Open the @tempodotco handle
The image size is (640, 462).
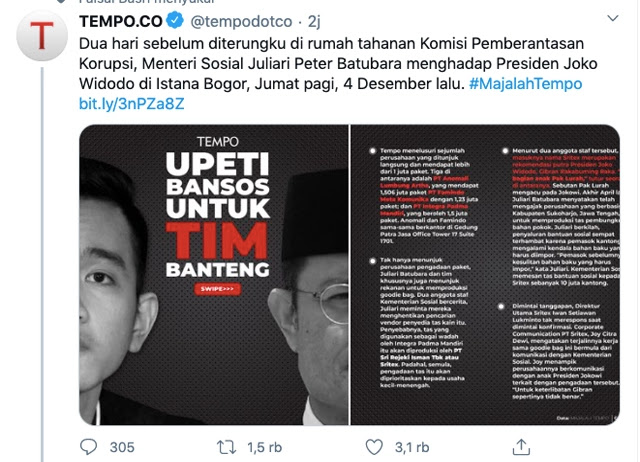241,21
